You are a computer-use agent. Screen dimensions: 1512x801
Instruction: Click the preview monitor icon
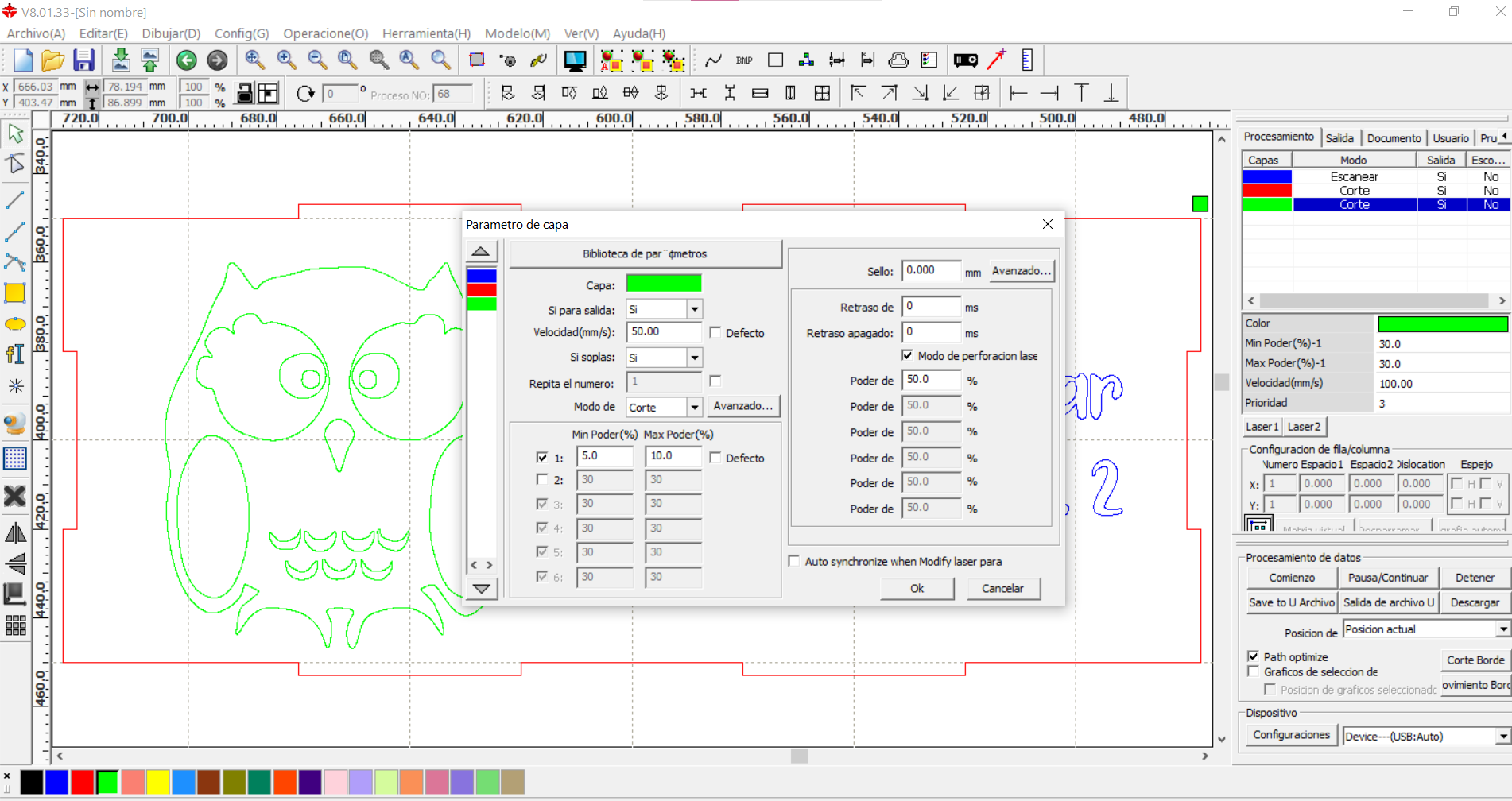point(575,60)
